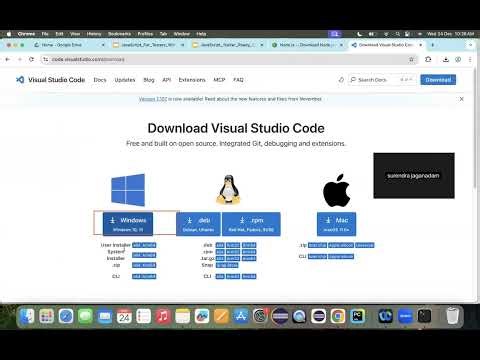Viewport: 480px width, 360px height.
Task: Click the Search Docs field
Action: (x=382, y=80)
